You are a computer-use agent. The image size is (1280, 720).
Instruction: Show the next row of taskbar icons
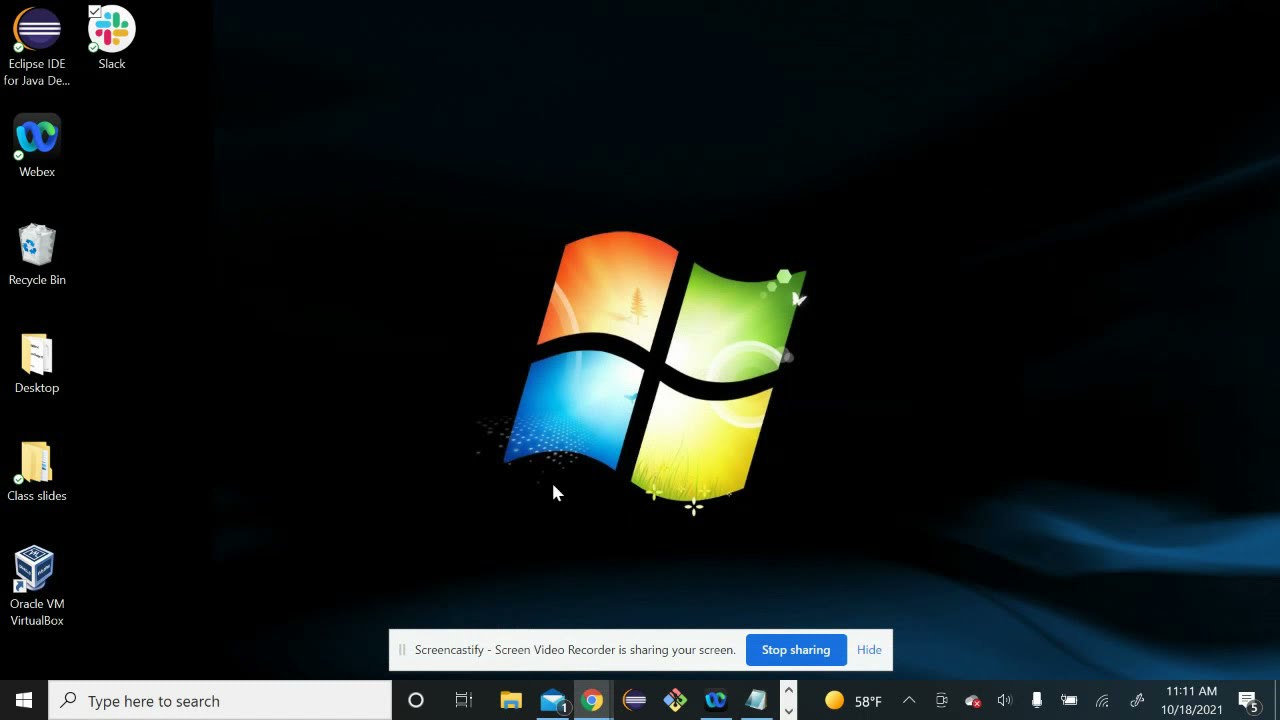788,711
